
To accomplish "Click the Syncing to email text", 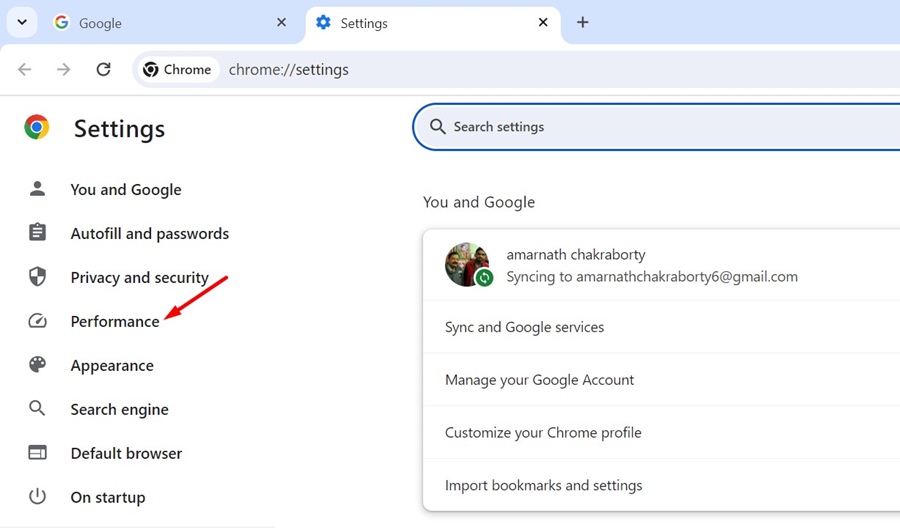I will coord(652,277).
